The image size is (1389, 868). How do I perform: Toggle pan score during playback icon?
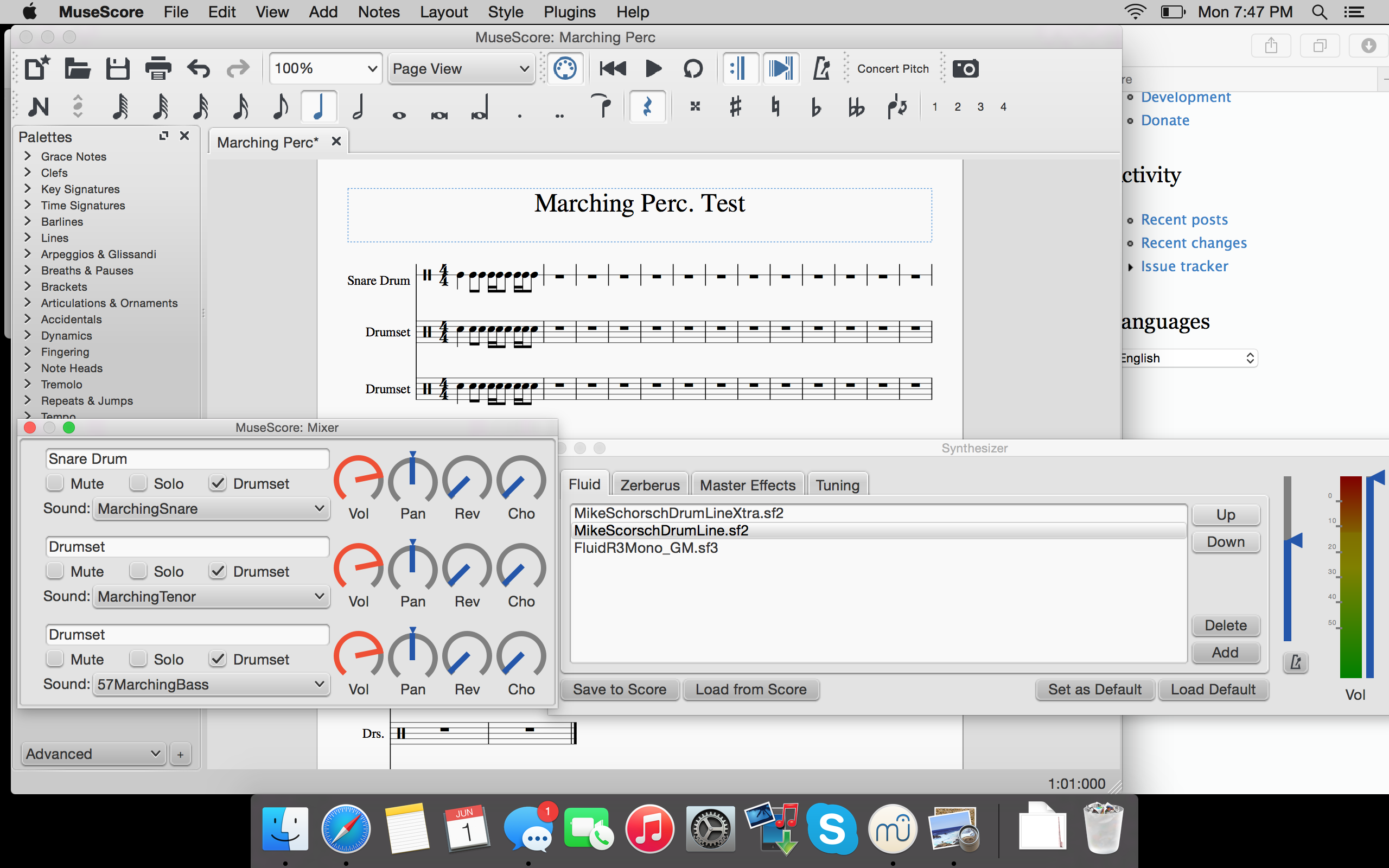[781, 69]
